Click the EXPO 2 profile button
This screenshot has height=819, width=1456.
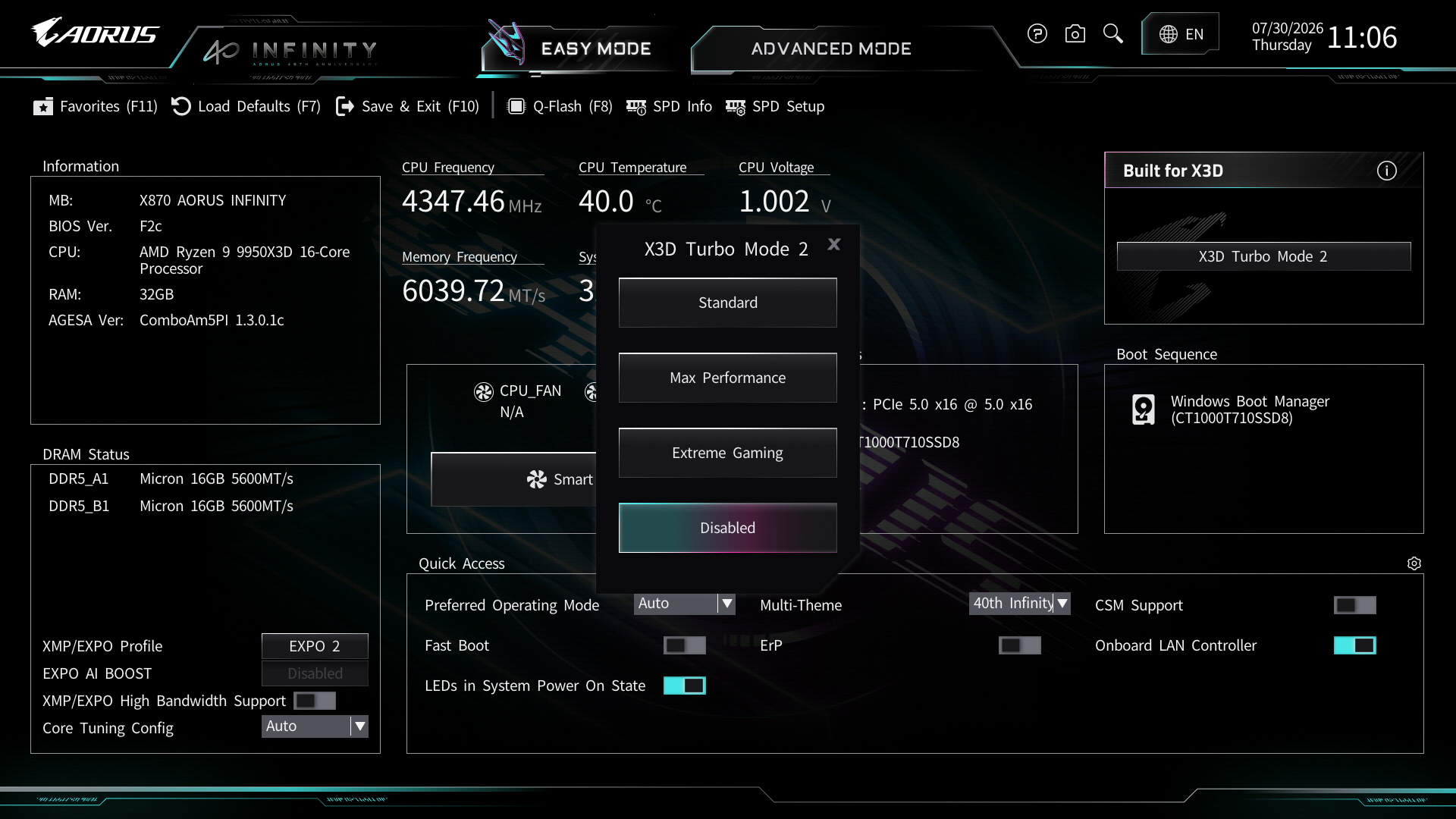[315, 646]
